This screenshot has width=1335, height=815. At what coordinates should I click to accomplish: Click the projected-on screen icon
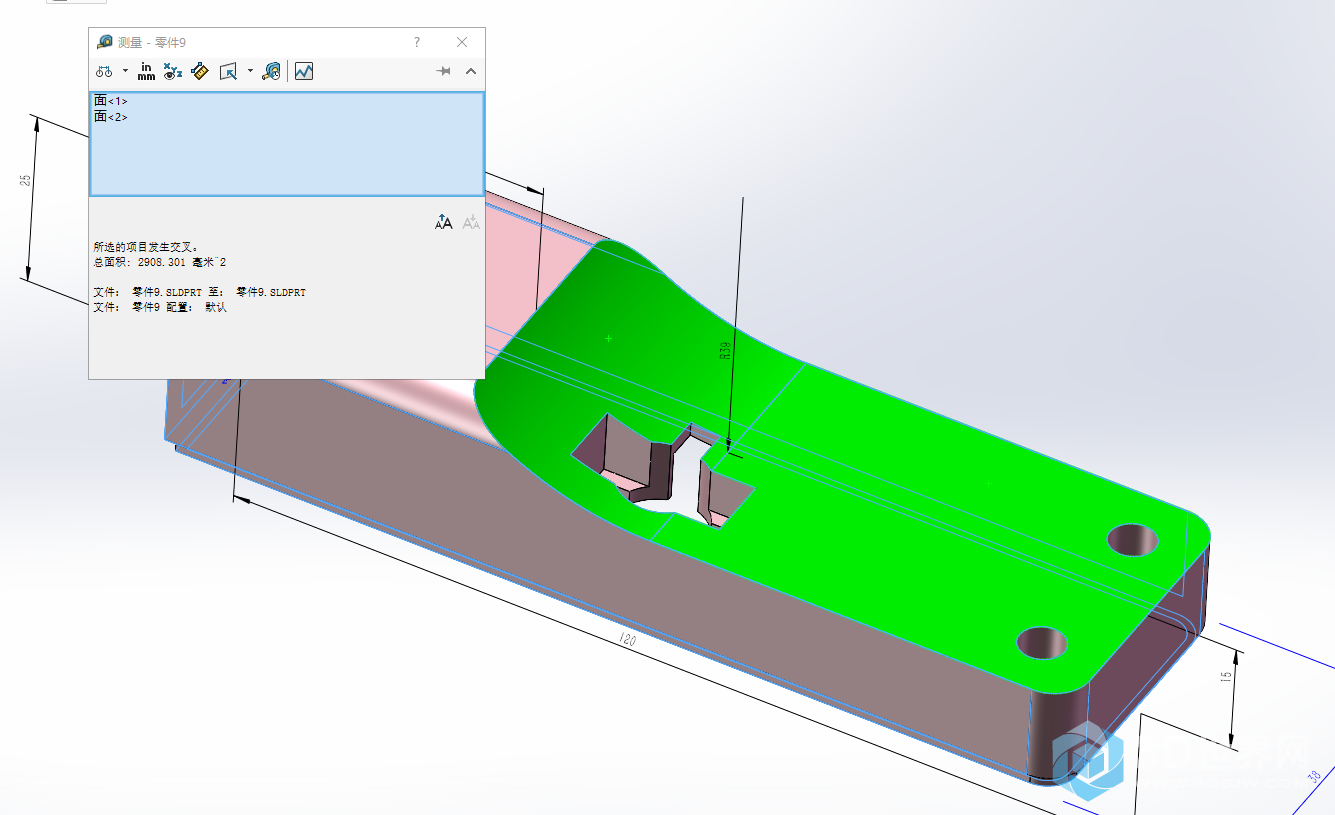click(x=228, y=71)
